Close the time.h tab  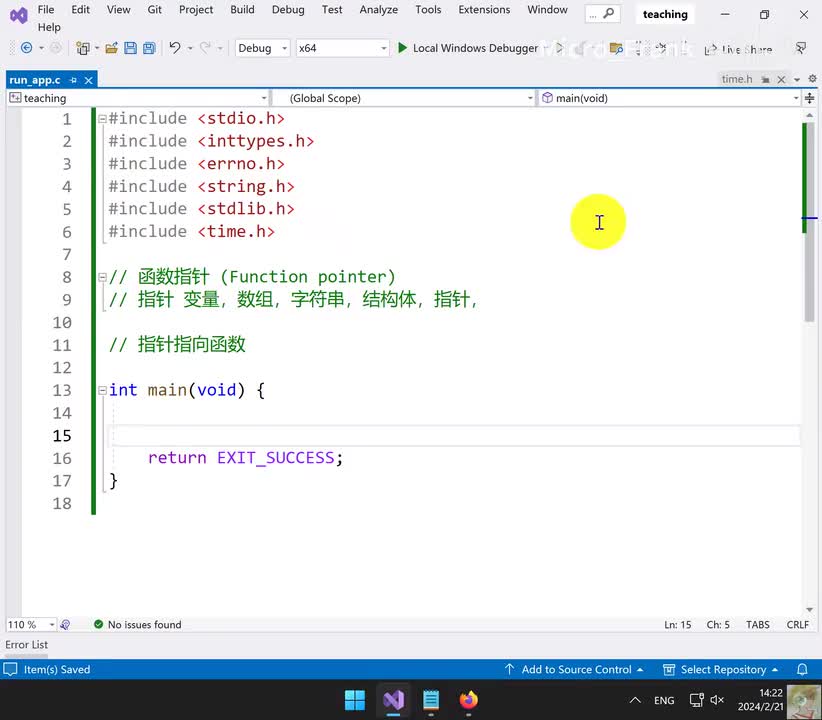781,79
